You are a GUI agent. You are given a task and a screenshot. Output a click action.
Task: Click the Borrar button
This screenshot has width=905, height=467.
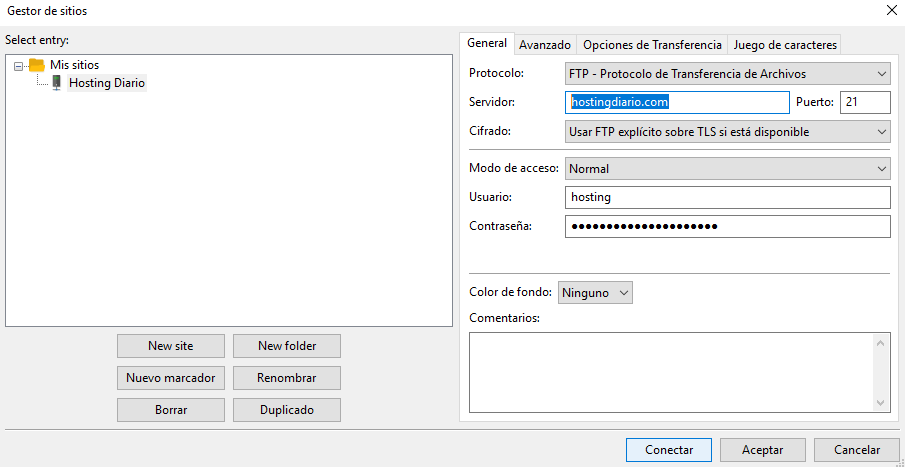pos(171,410)
